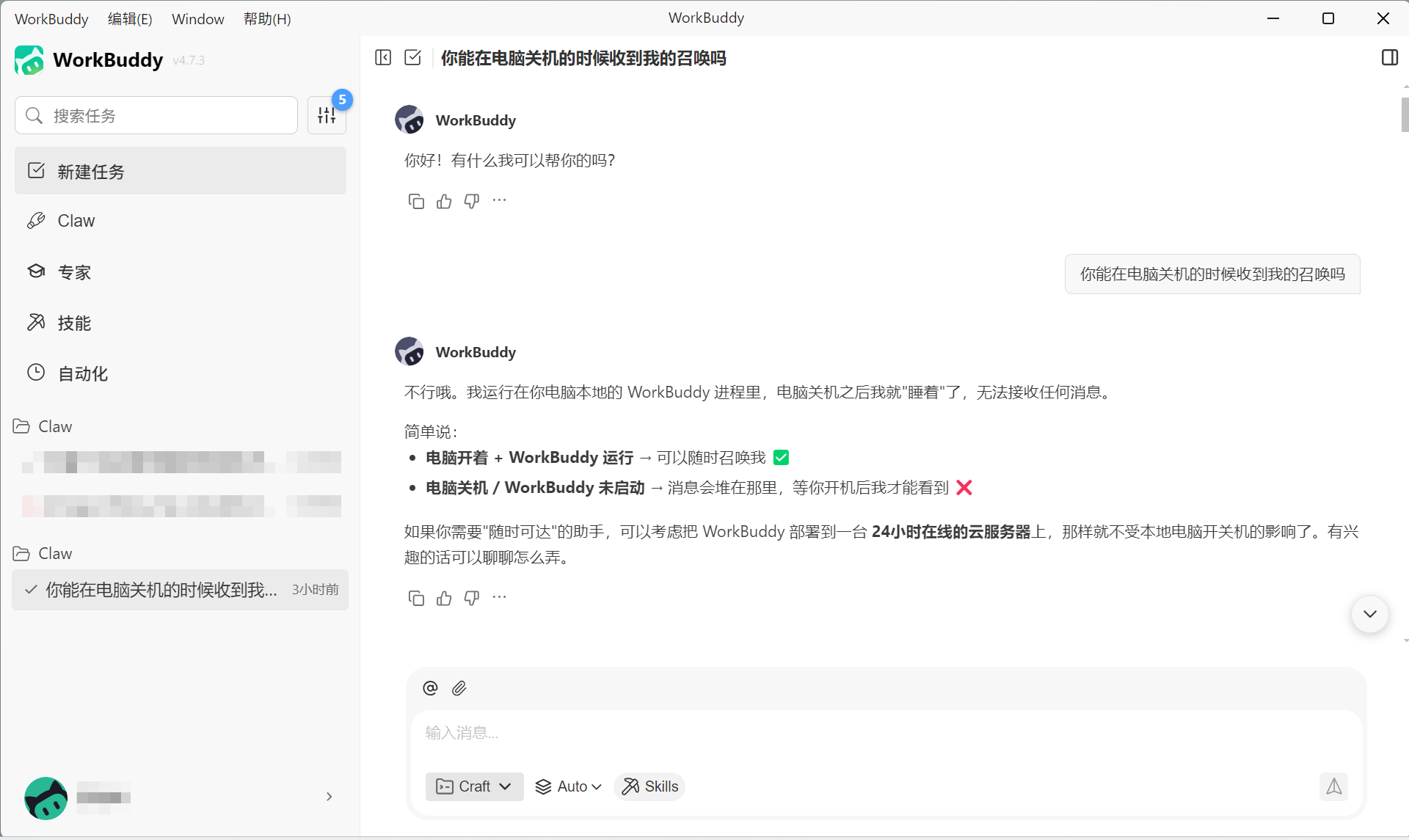Click the version label v4.7.3

(189, 60)
